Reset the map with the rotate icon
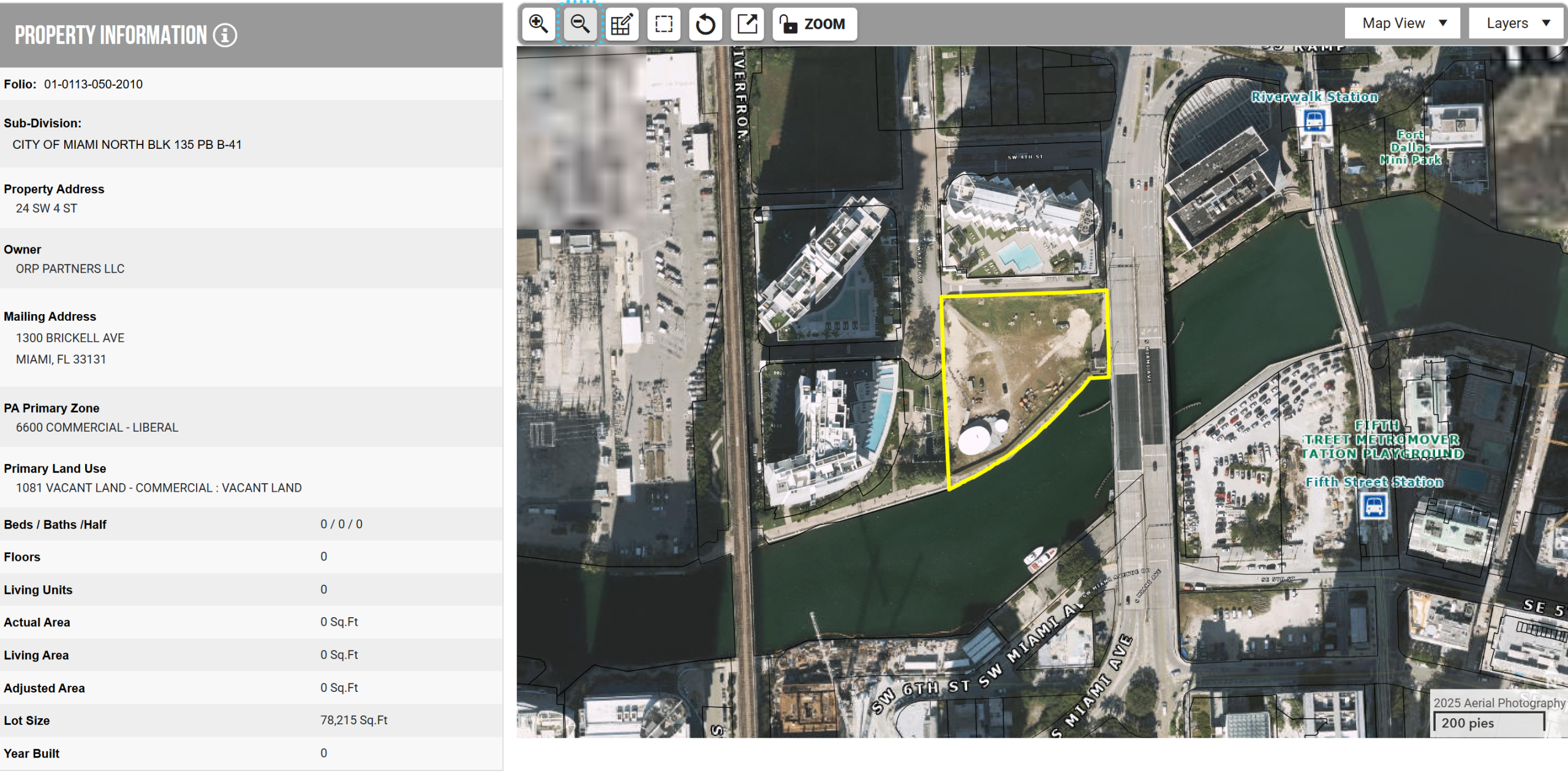This screenshot has height=777, width=1568. click(x=705, y=24)
